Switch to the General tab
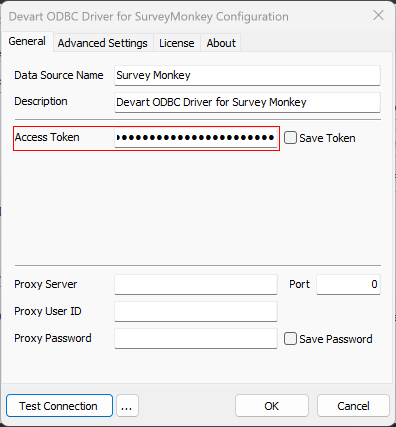This screenshot has width=396, height=427. [x=27, y=41]
